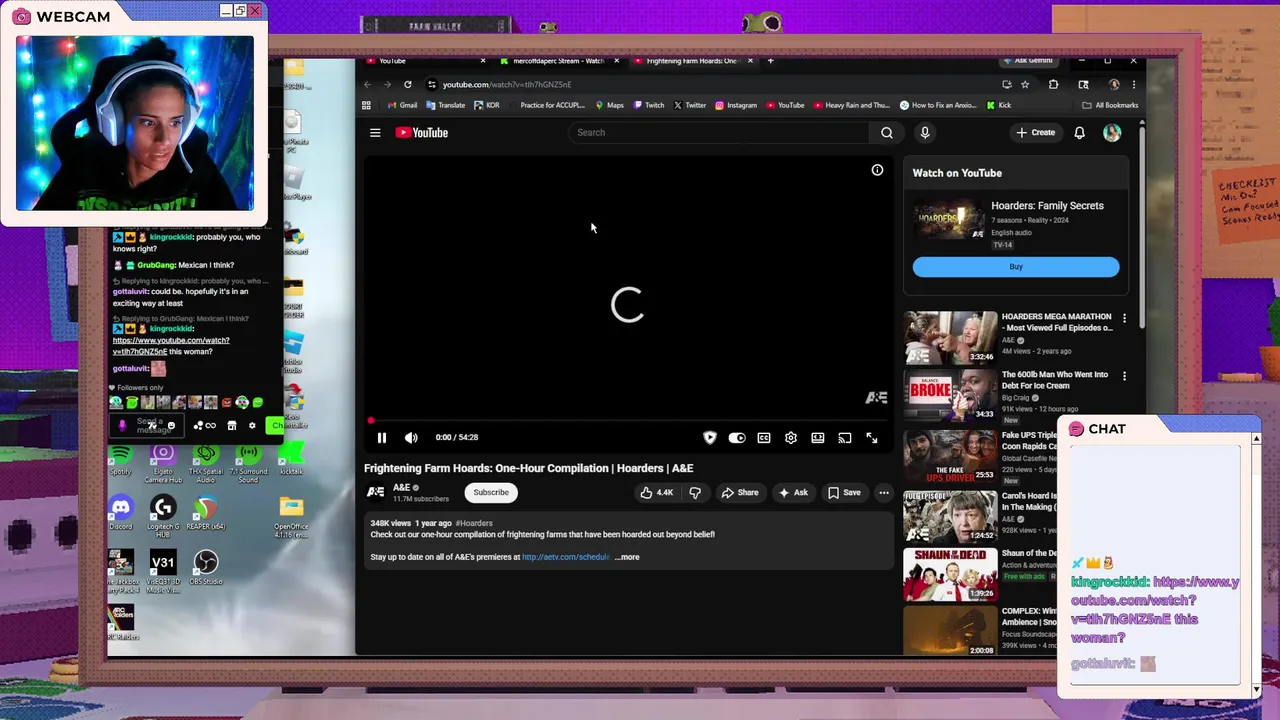Open Shaun of the Dead thumbnail
Viewport: 1280px width, 720px height.
coord(950,574)
